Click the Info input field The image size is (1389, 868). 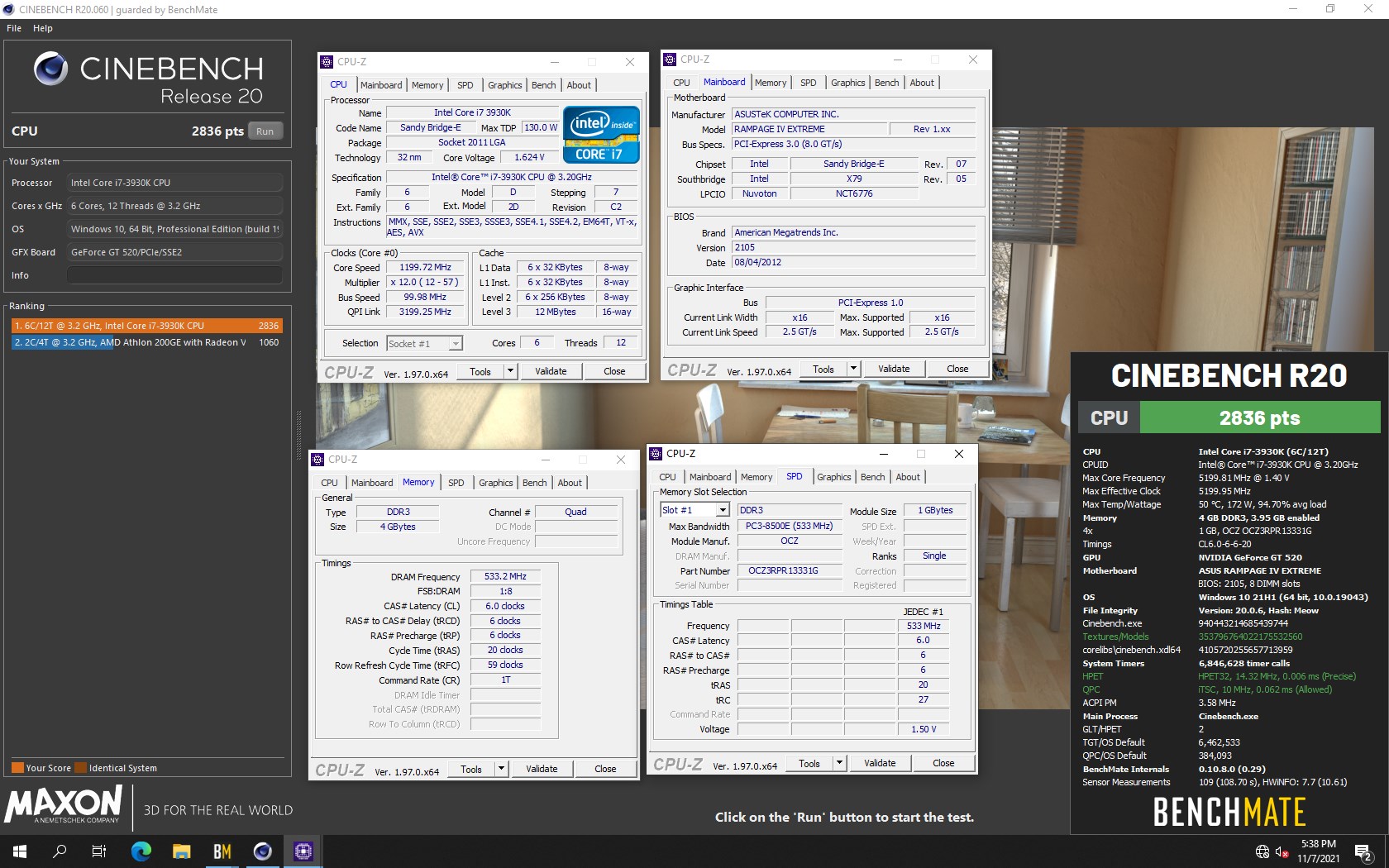(x=174, y=275)
